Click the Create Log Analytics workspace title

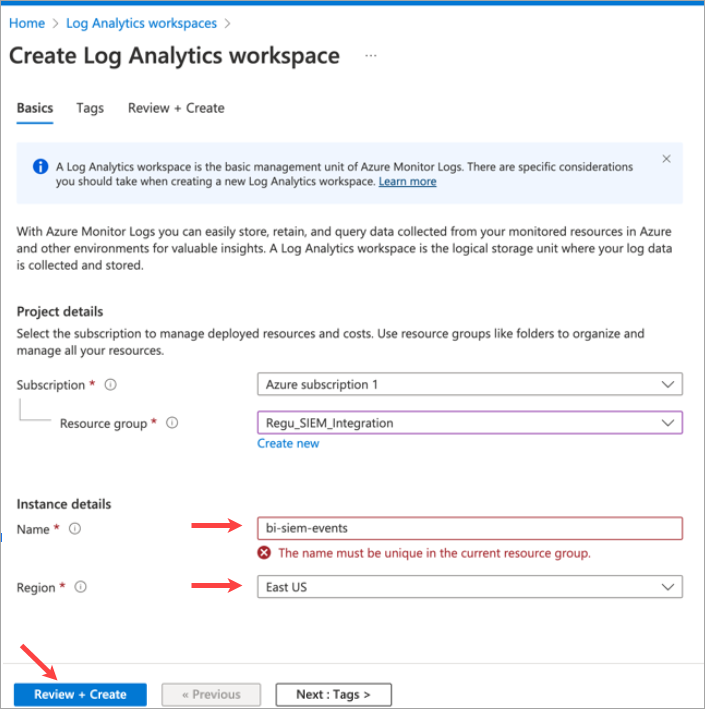(174, 56)
